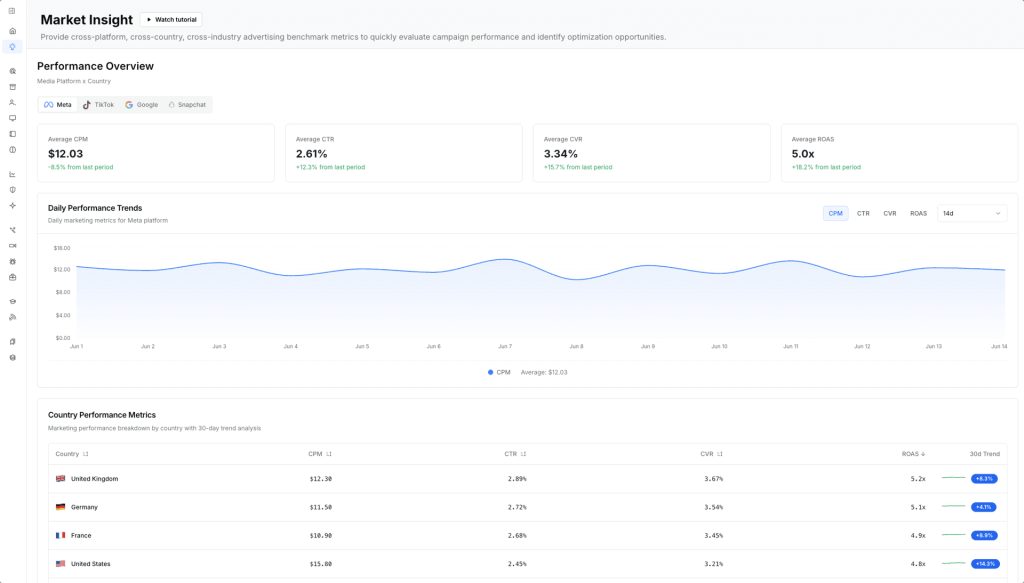
Task: Open the signal feed sidebar icon
Action: 12,317
